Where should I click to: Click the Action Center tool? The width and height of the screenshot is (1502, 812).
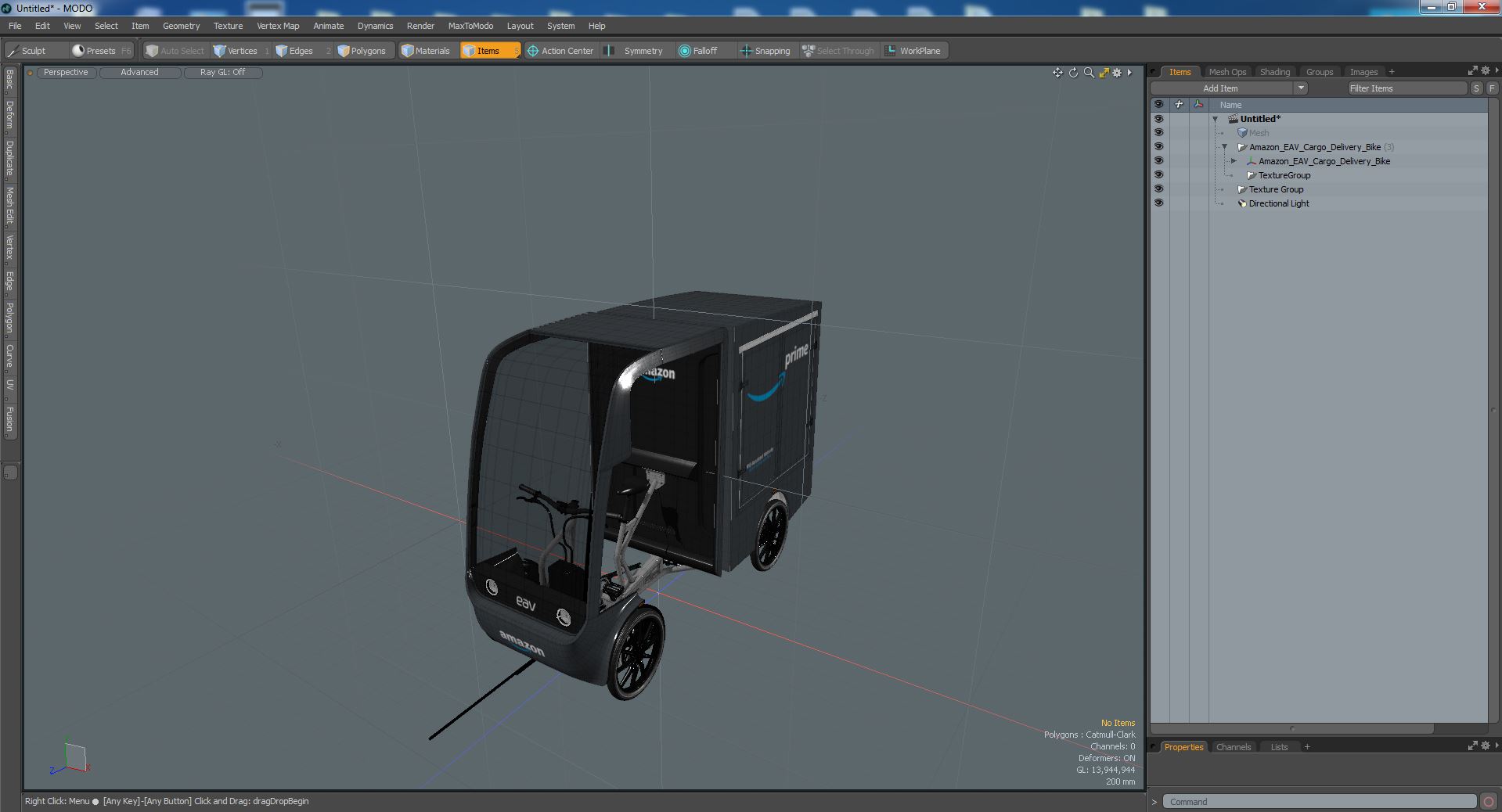point(560,51)
